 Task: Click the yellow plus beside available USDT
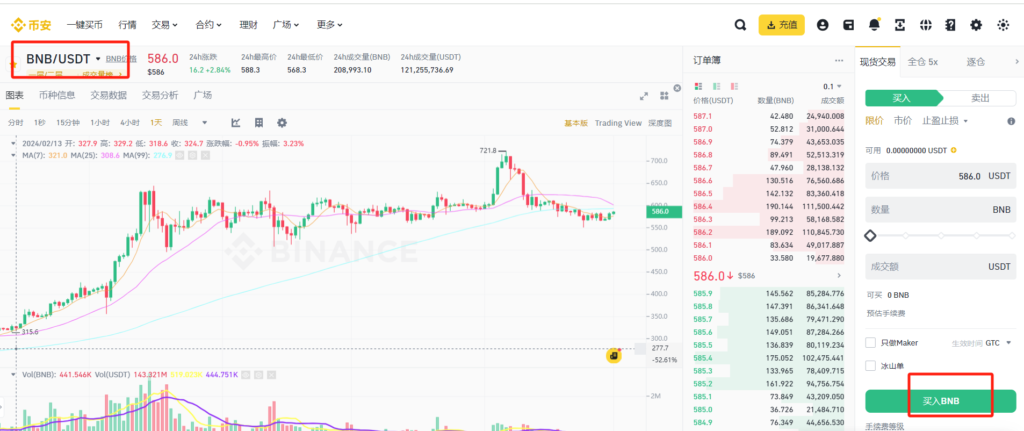click(x=954, y=150)
